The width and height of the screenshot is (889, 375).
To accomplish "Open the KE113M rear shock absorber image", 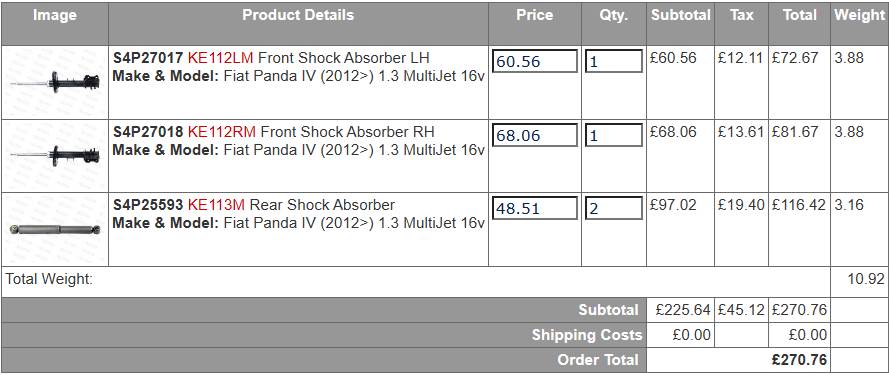I will point(55,229).
